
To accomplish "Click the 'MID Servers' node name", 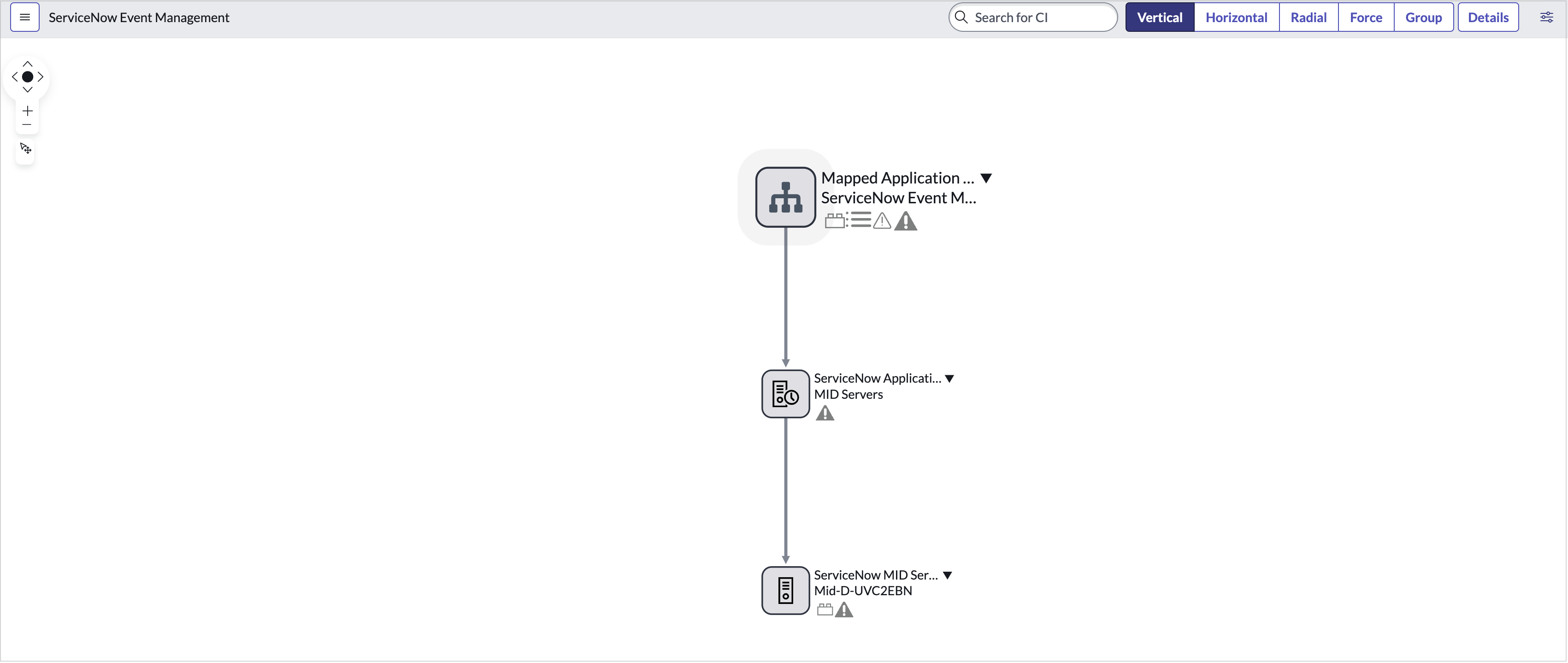I will tap(848, 395).
